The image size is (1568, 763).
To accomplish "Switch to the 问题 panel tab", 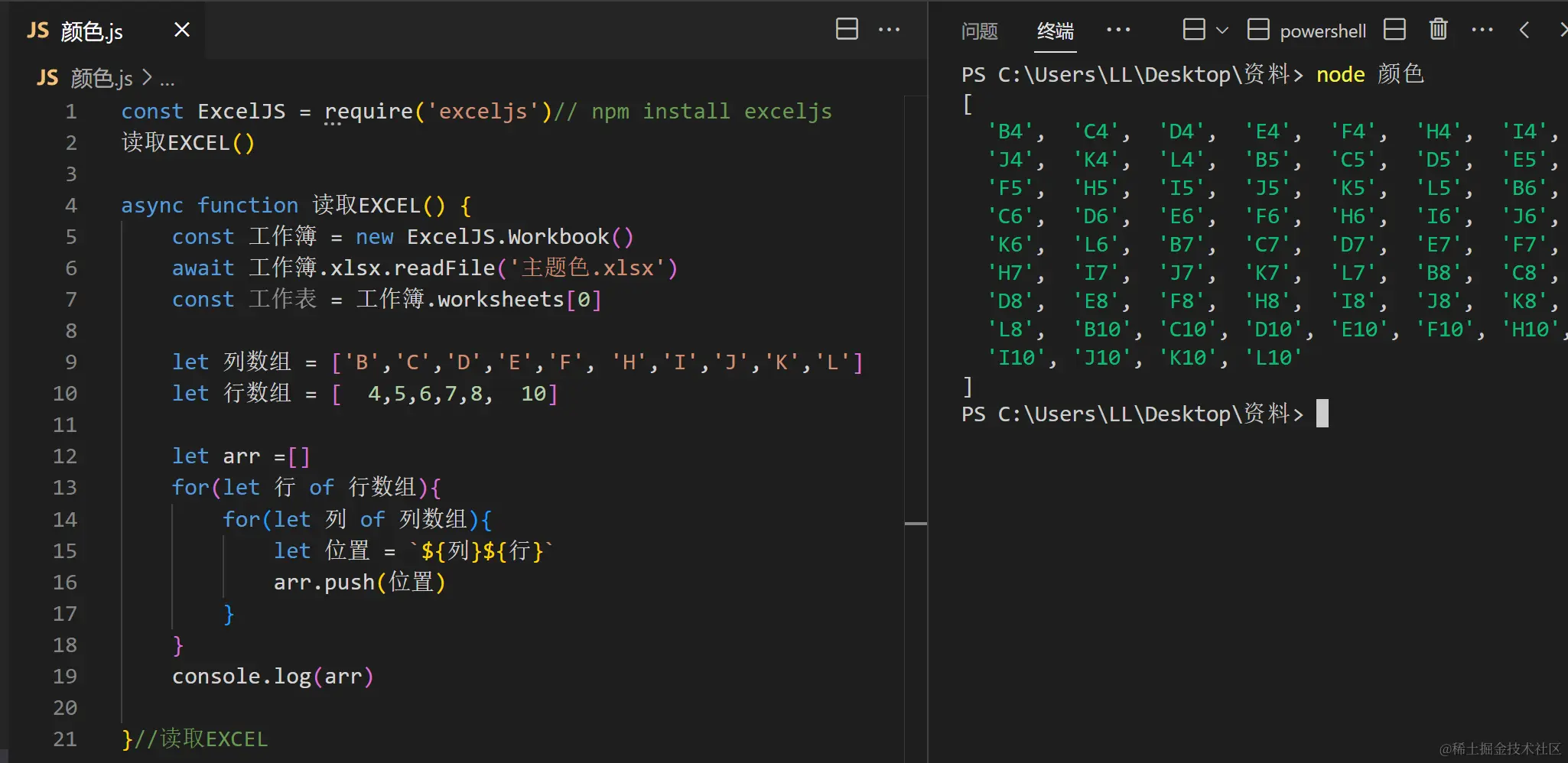I will [x=980, y=31].
